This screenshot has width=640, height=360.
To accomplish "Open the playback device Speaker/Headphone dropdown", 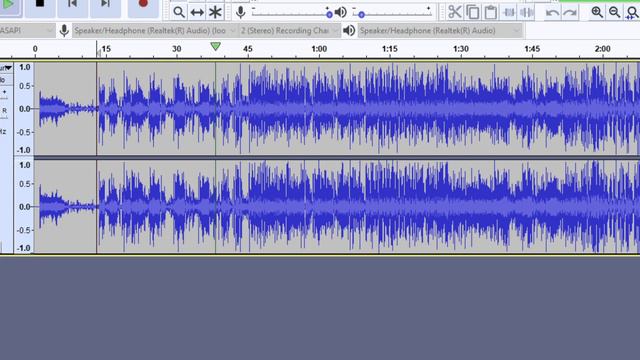I will (440, 31).
